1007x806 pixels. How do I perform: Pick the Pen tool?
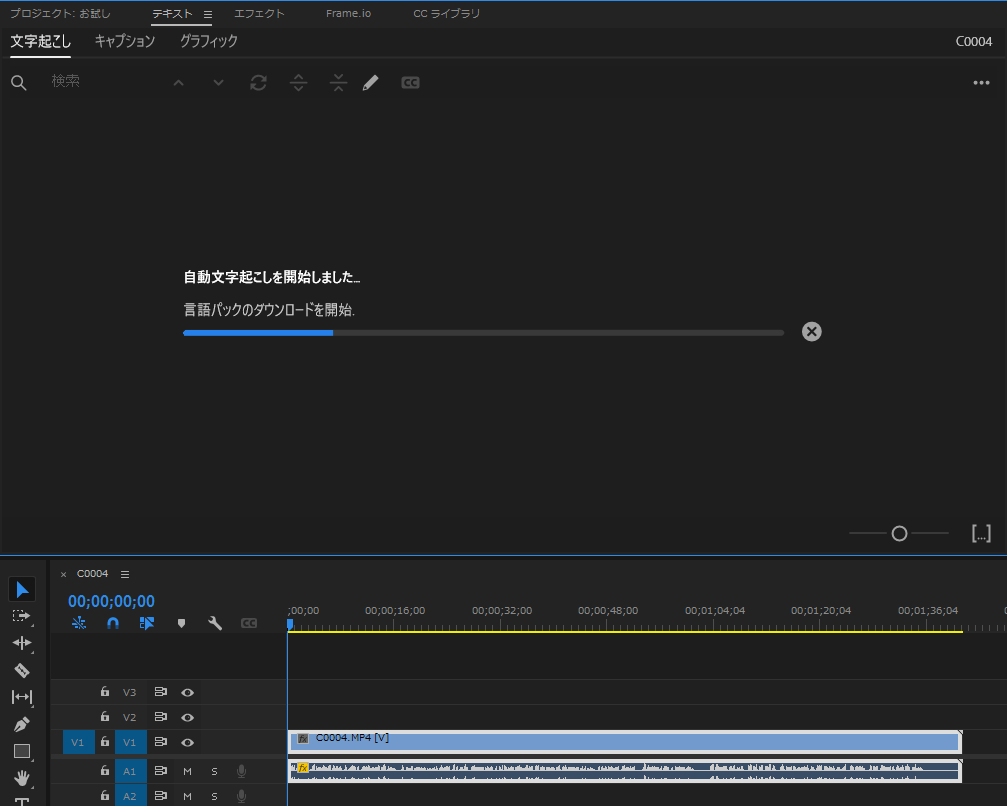coord(21,725)
